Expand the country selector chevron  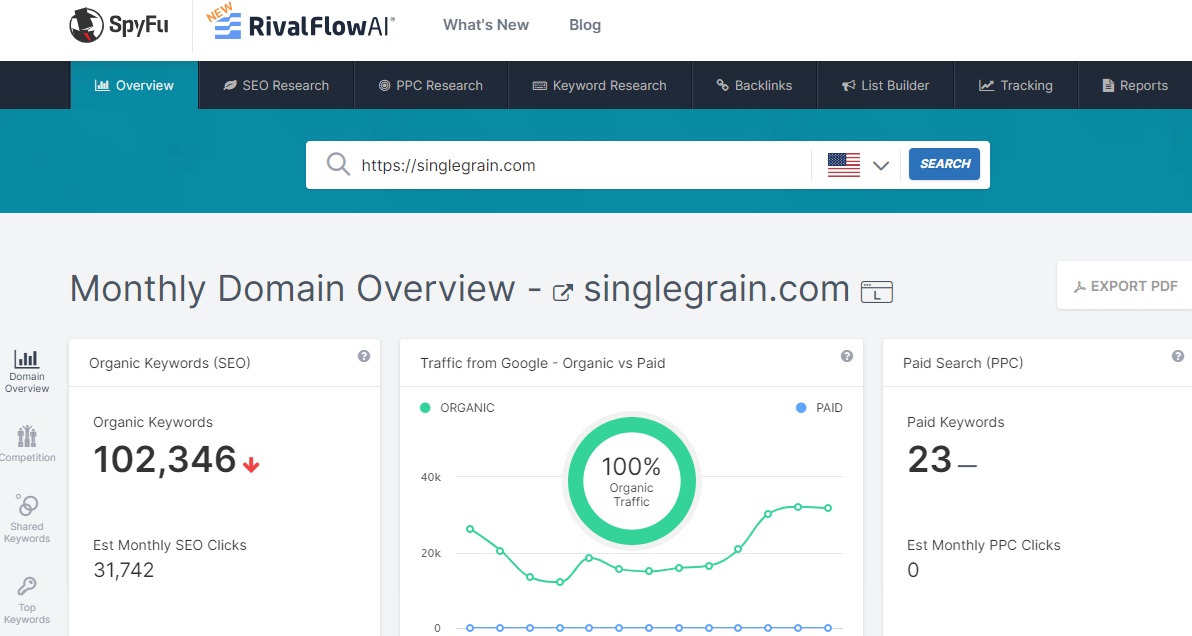[x=880, y=166]
